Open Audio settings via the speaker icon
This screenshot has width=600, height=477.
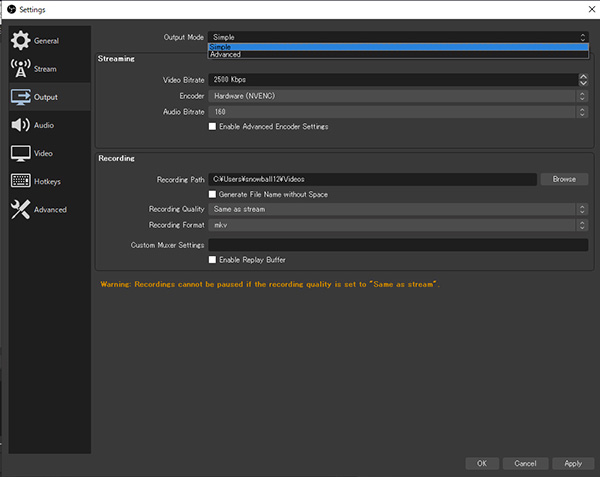20,125
